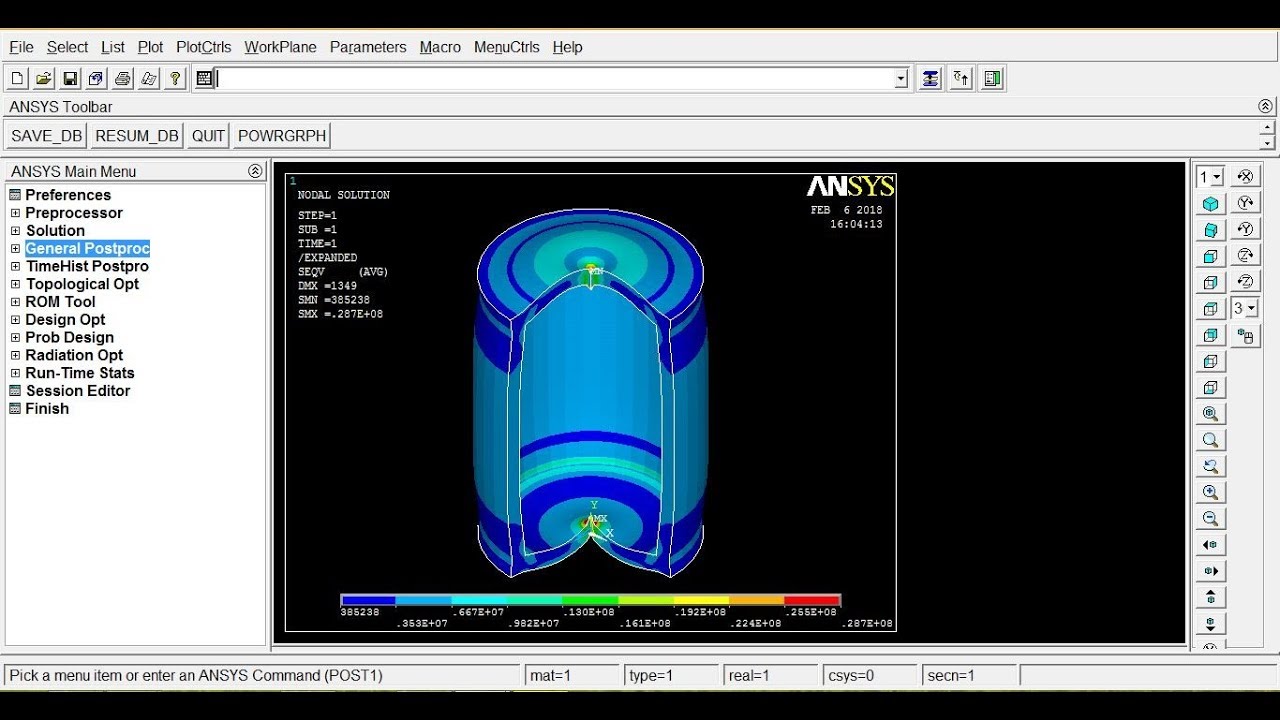This screenshot has height=720, width=1280.
Task: Expand the Design Opt plus box
Action: coord(15,320)
